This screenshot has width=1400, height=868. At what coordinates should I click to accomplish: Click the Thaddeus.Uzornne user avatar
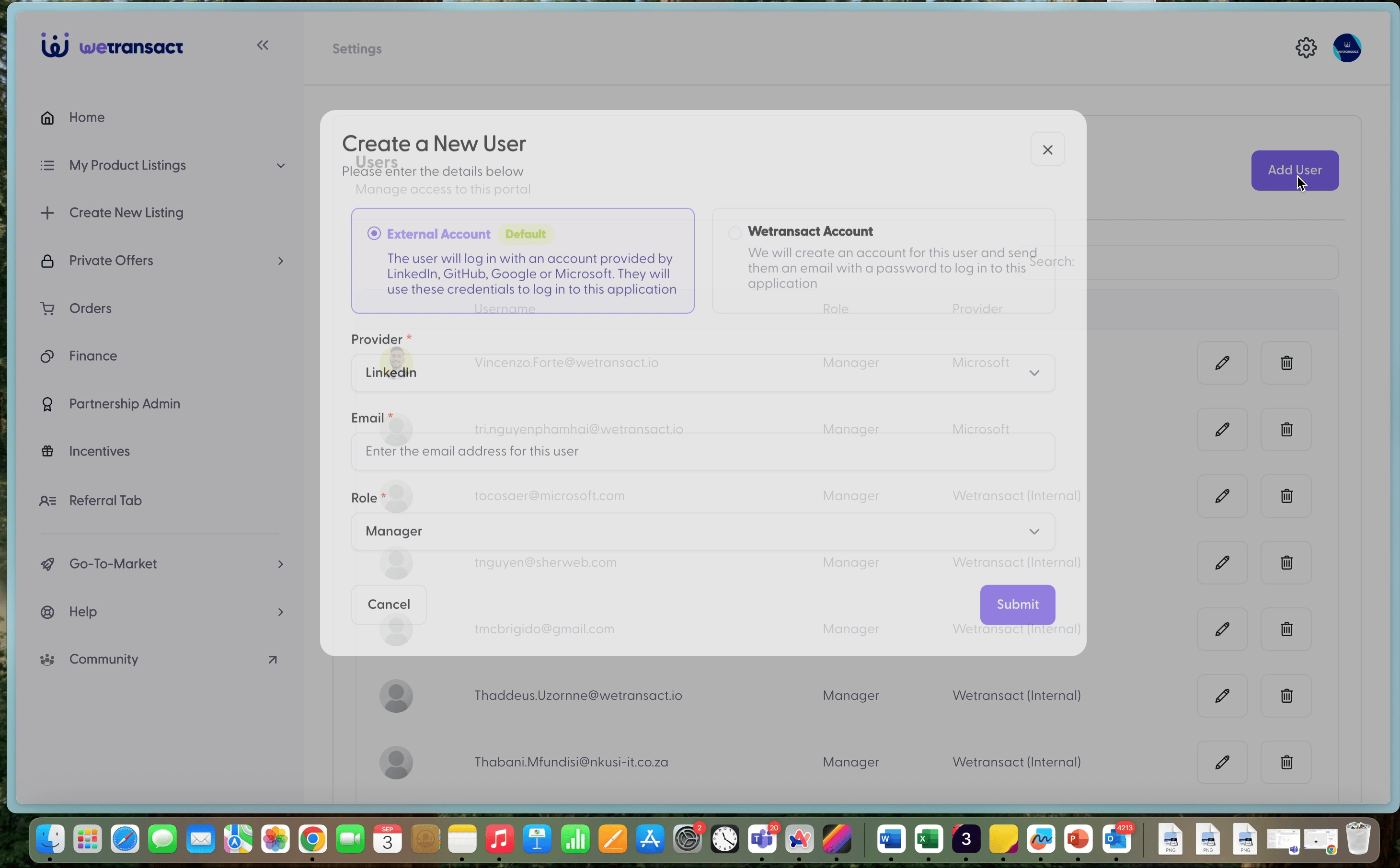[396, 696]
